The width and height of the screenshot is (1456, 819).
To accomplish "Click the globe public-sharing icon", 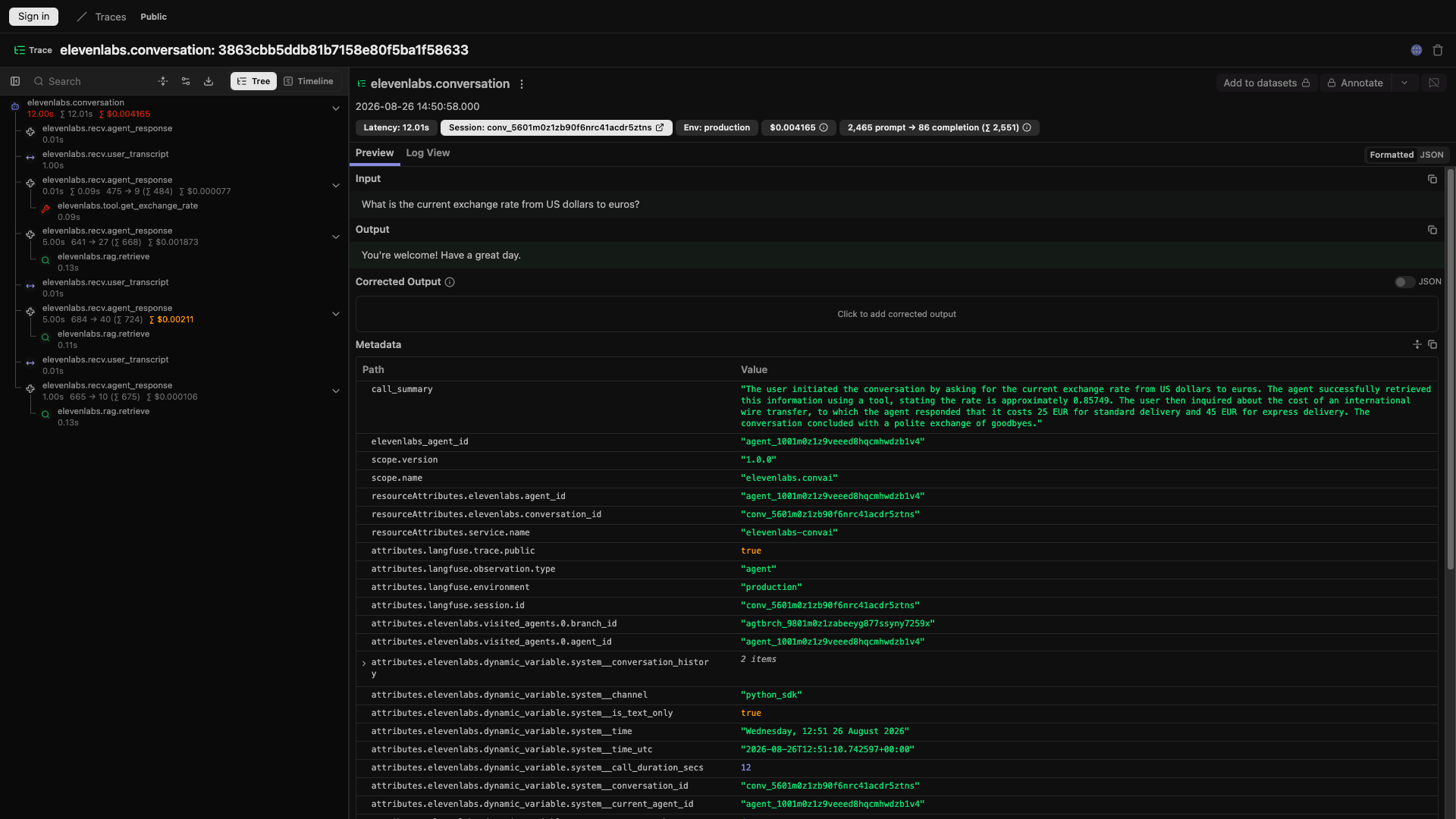I will 1417,50.
